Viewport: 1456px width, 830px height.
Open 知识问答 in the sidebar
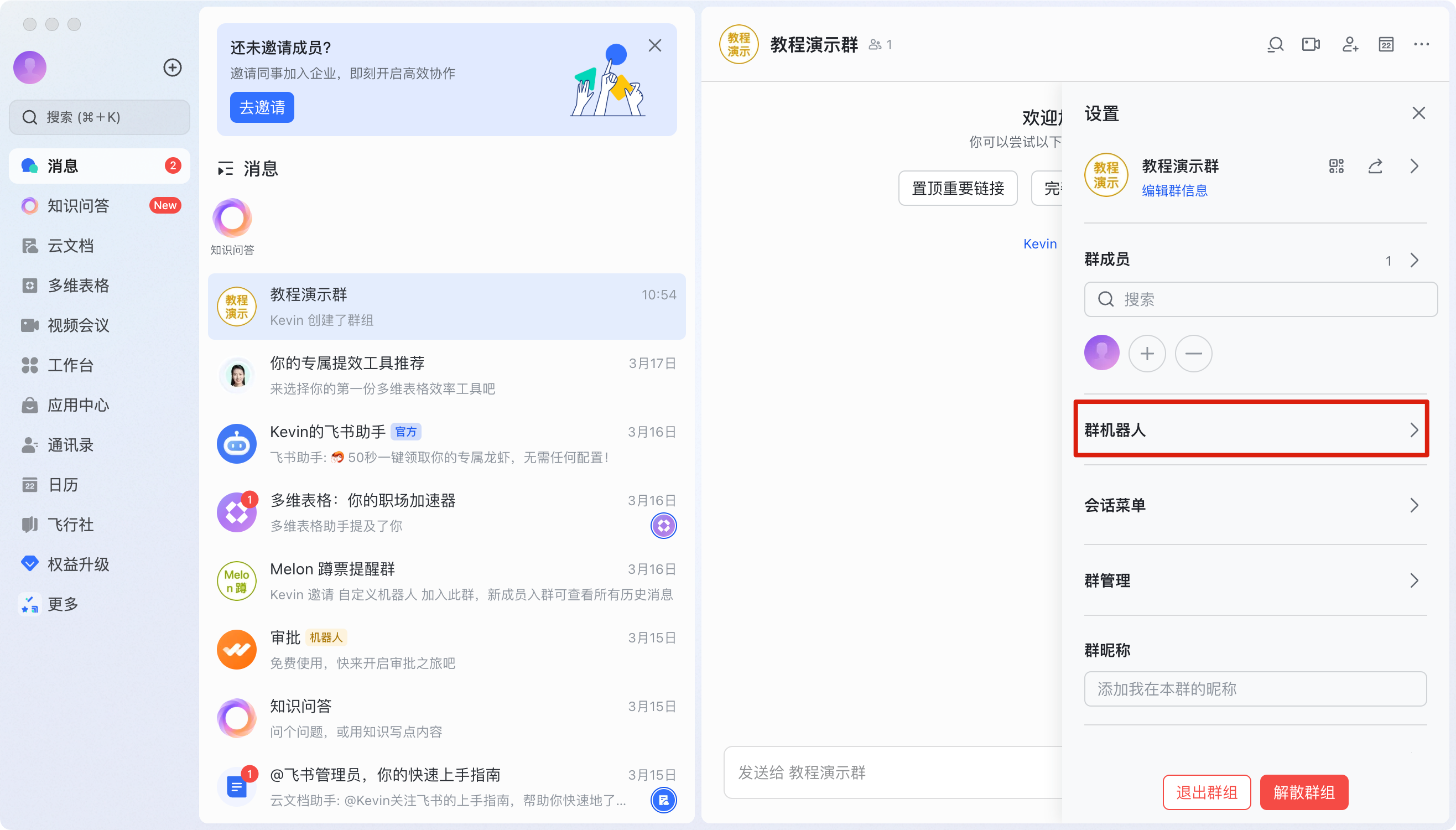[99, 206]
